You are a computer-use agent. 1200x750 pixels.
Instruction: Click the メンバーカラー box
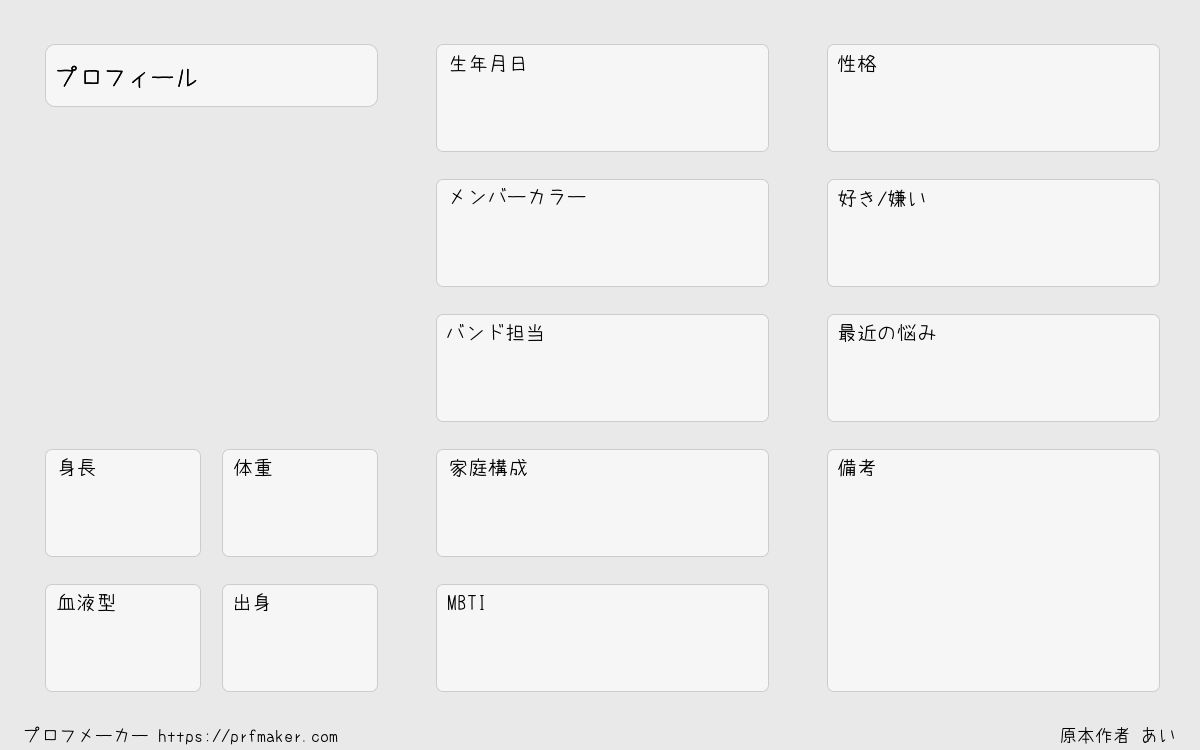(602, 233)
